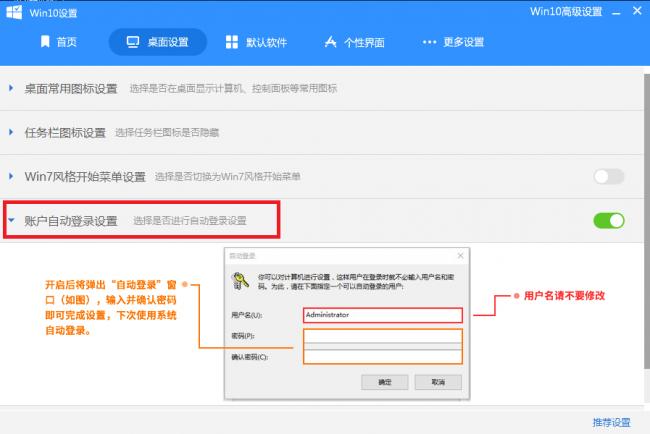Image resolution: width=650 pixels, height=434 pixels.
Task: Click Win7风格开始菜单设置 title text
Action: click(x=85, y=177)
